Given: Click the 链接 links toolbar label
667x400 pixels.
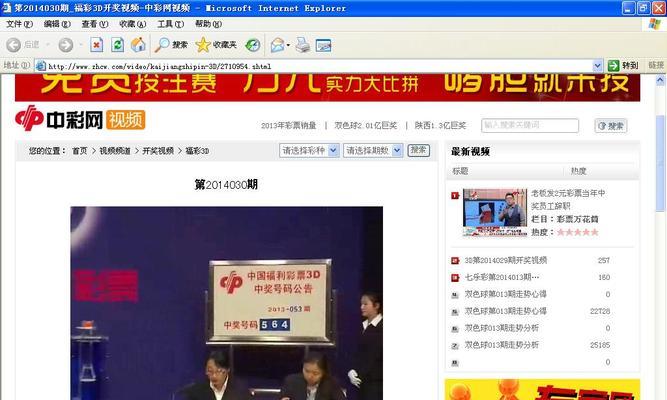Looking at the screenshot, I should (x=656, y=66).
